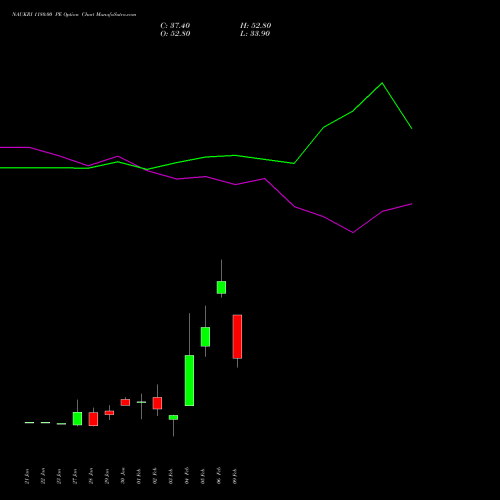Select the low value L: 33.90
This screenshot has width=500, height=500.
pyautogui.click(x=255, y=33)
